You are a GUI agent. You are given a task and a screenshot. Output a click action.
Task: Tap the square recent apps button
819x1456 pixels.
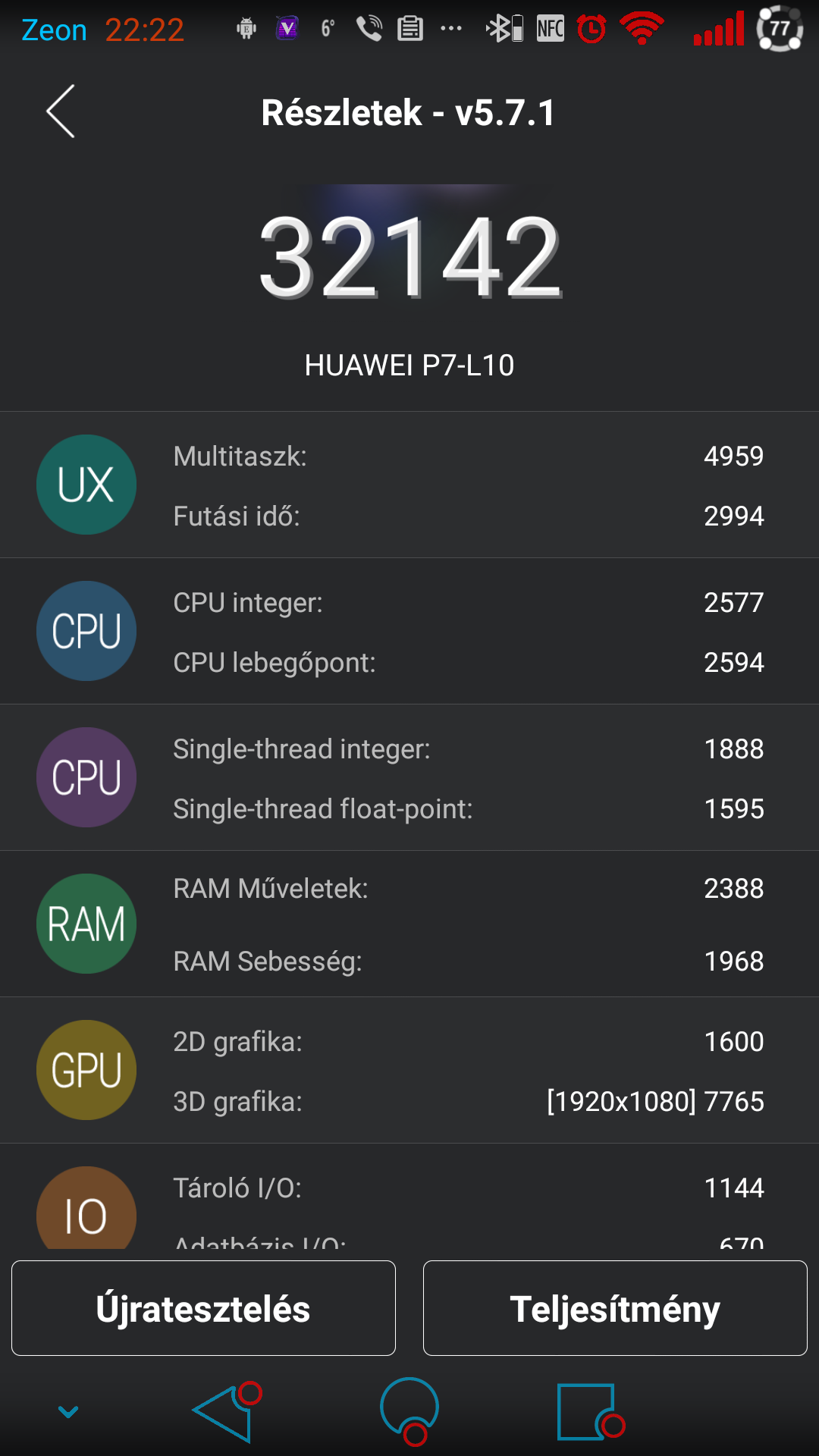point(591,1411)
